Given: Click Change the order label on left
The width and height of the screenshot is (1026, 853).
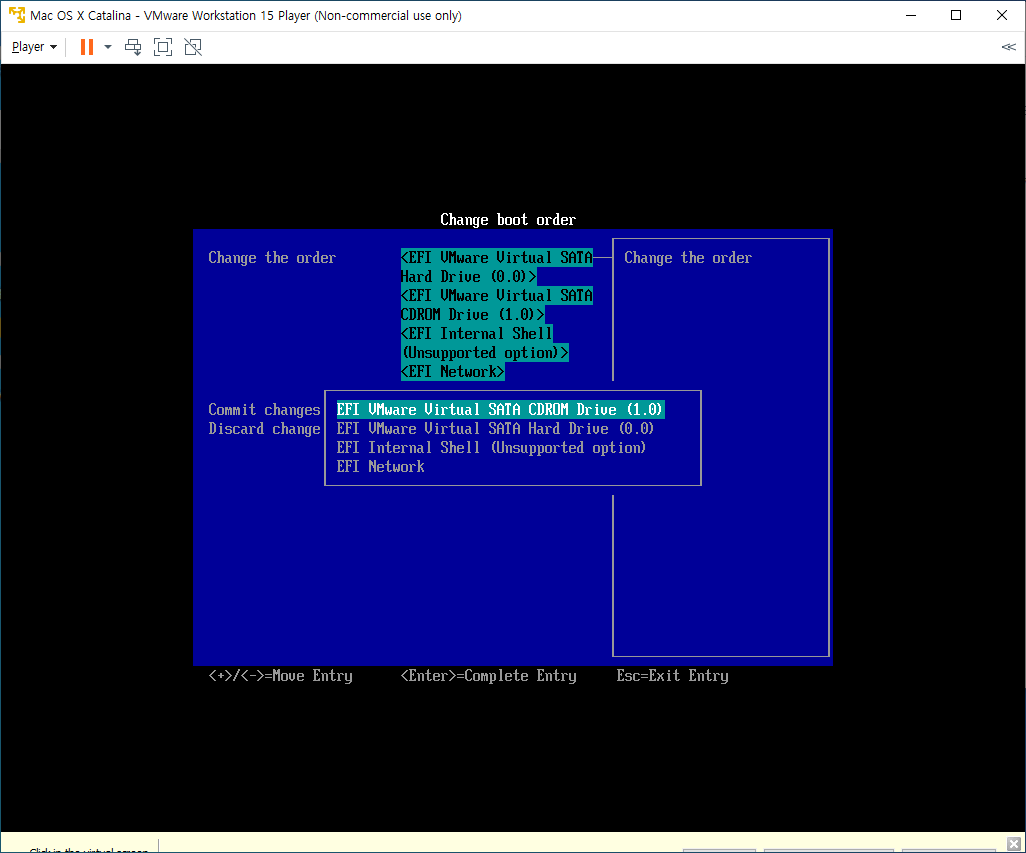Looking at the screenshot, I should [272, 258].
